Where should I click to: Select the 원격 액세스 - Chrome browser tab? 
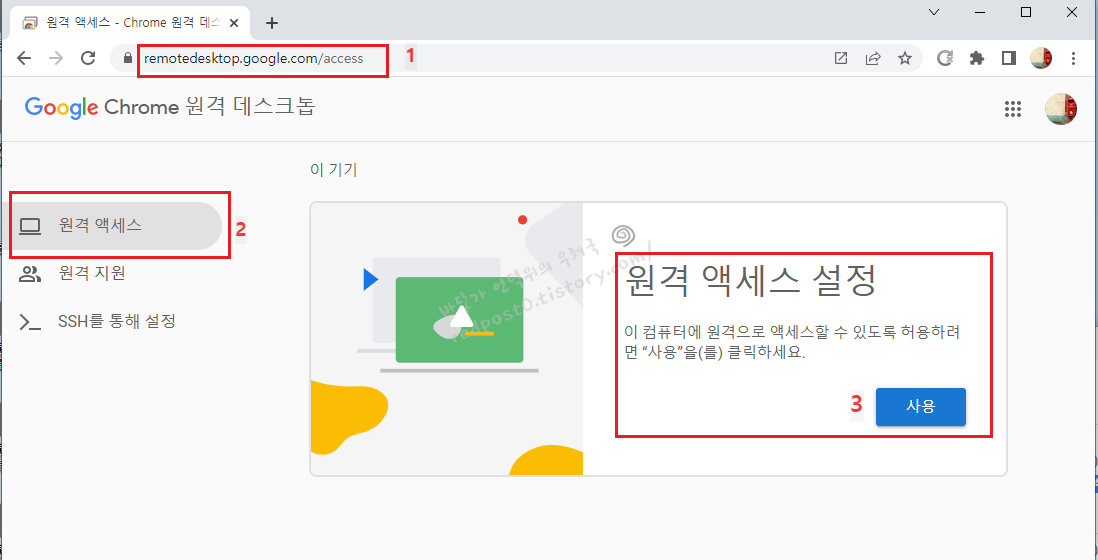[x=130, y=23]
